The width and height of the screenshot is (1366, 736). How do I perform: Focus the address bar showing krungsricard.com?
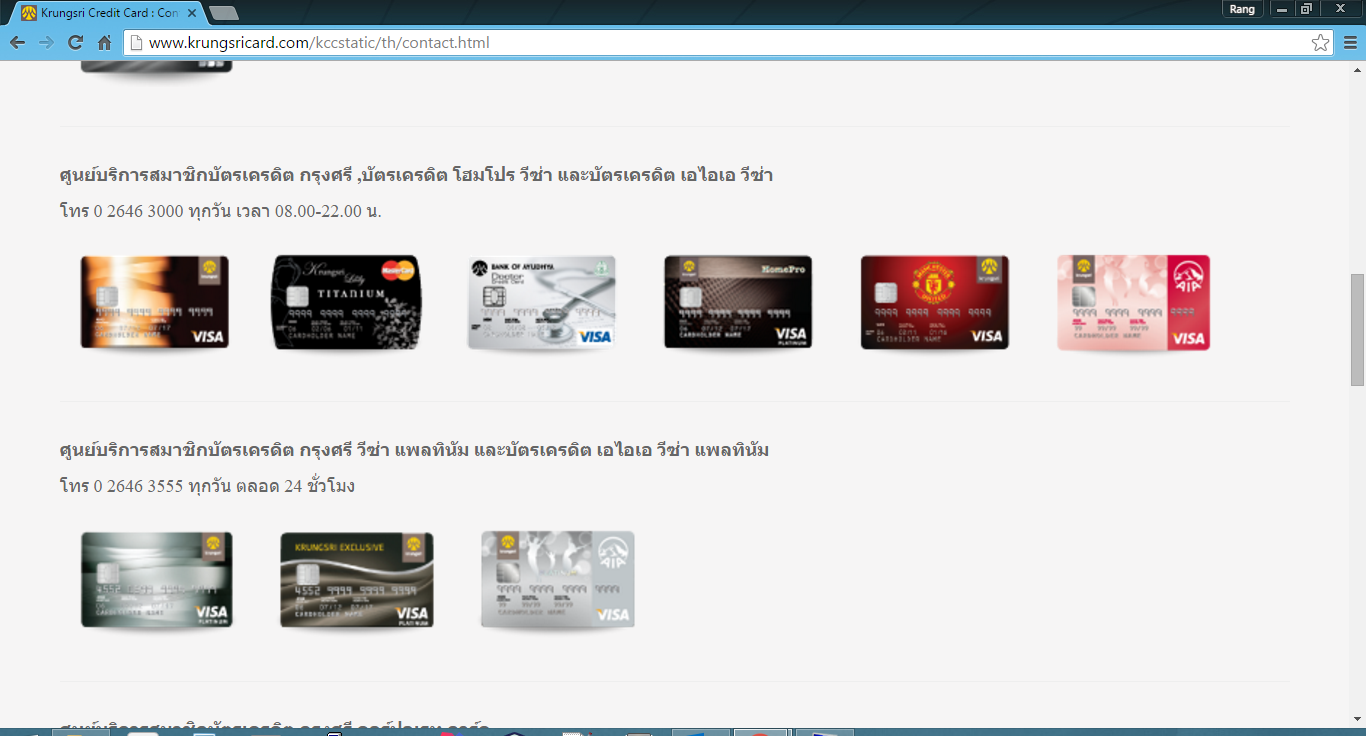pos(728,43)
